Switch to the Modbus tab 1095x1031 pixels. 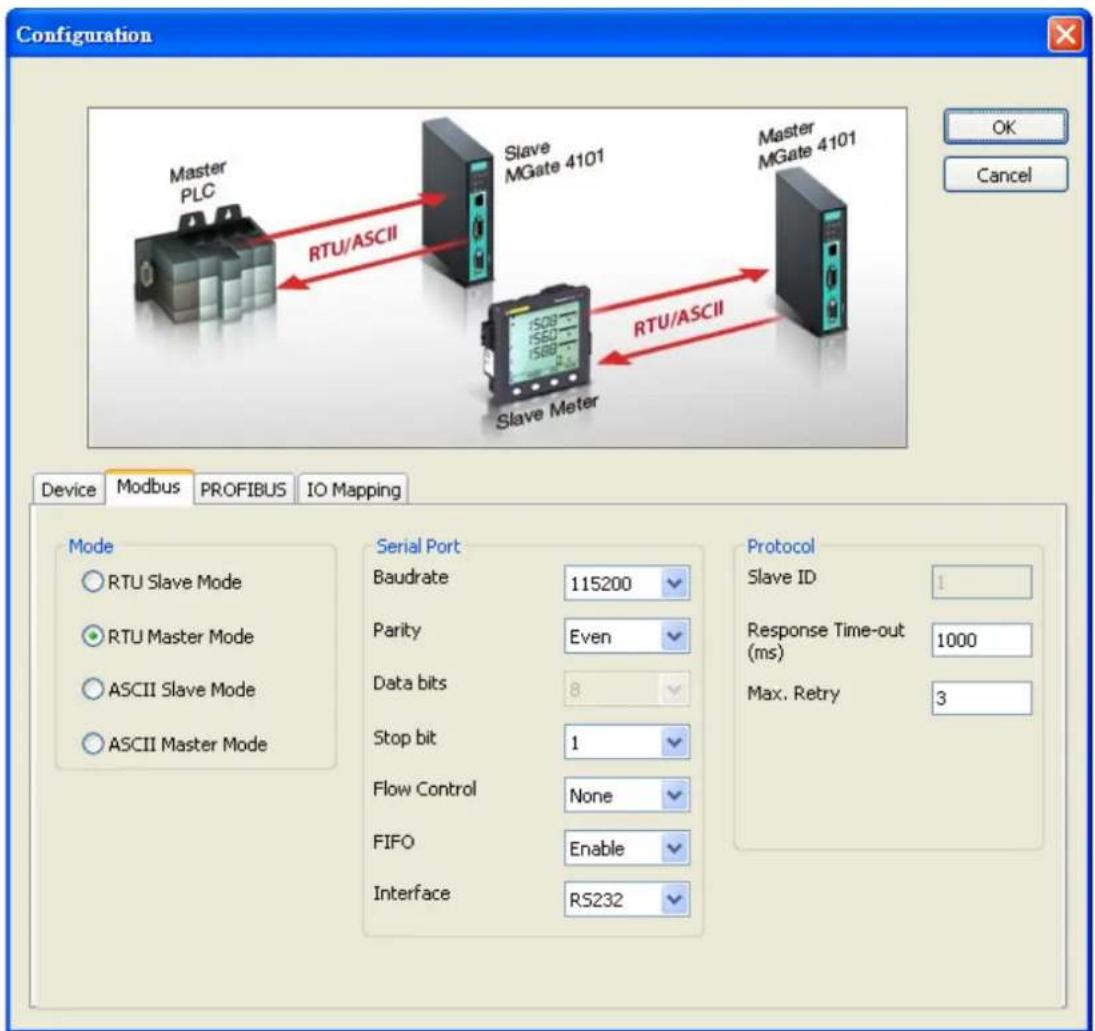click(149, 486)
